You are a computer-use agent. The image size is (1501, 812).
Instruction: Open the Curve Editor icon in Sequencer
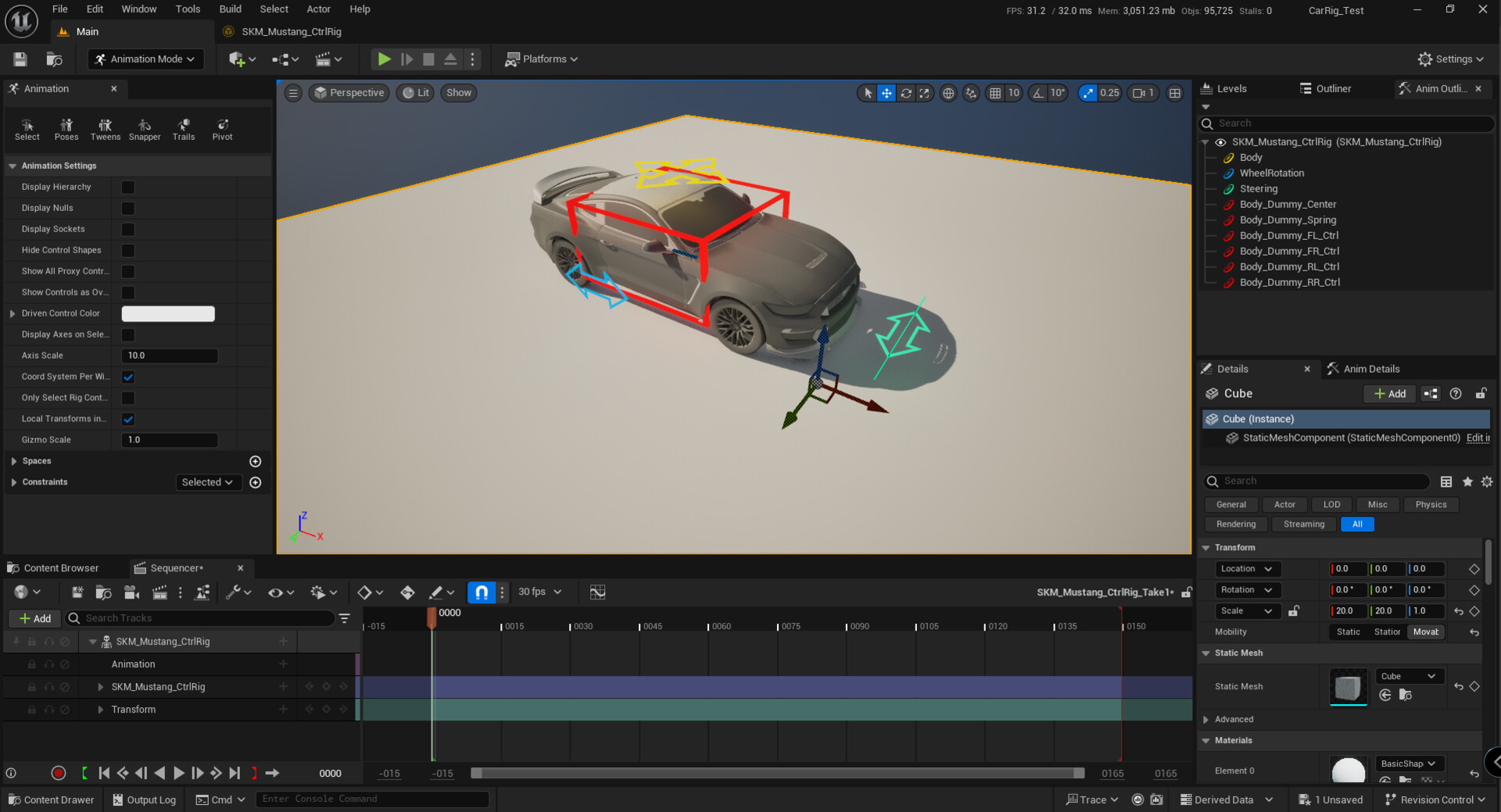click(x=597, y=592)
